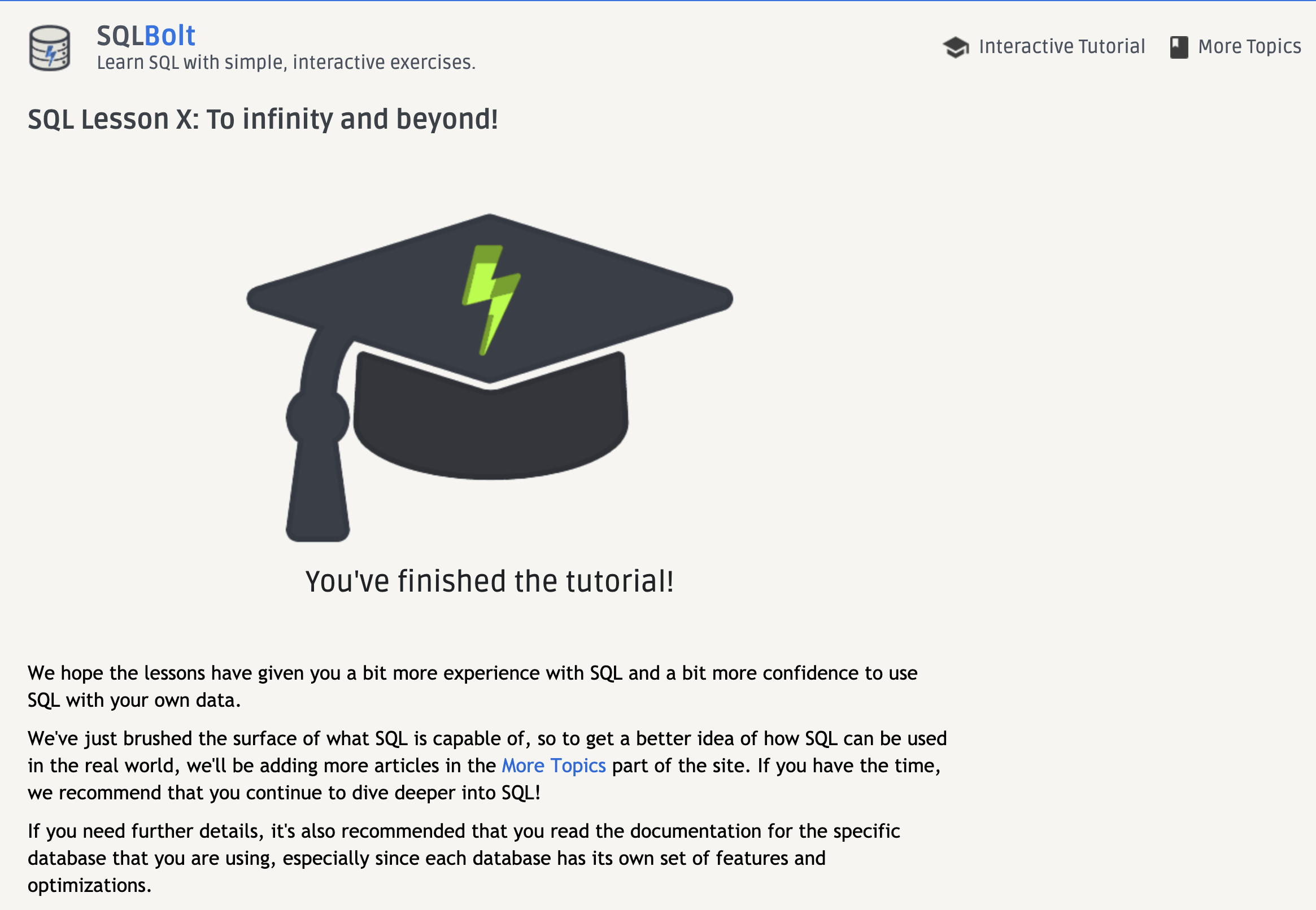Open the Interactive Tutorial nav item
This screenshot has width=1316, height=910.
1061,47
